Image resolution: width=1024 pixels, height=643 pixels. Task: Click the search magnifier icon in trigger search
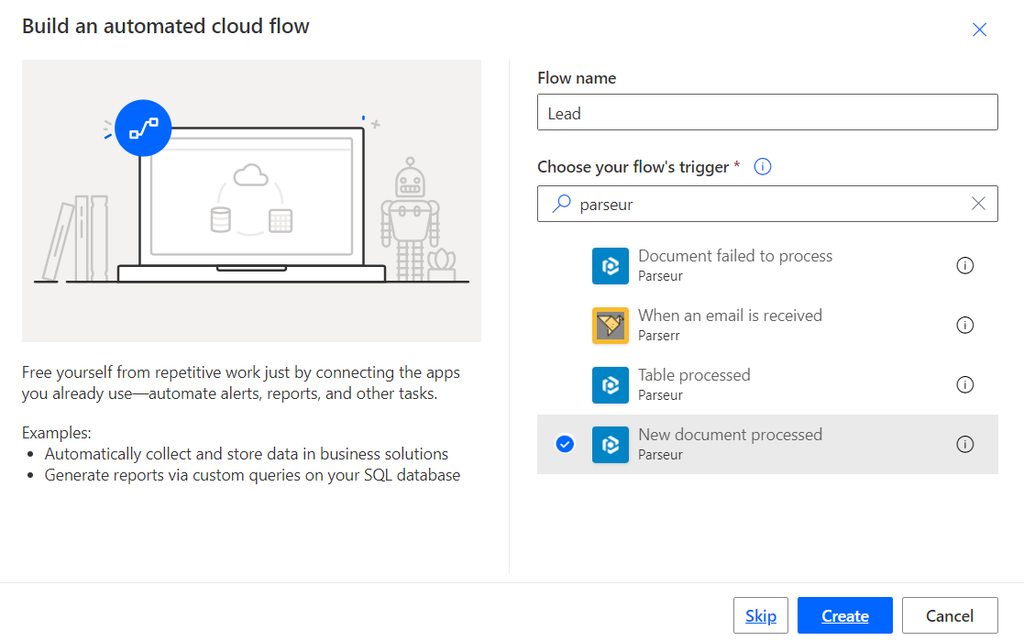[x=561, y=204]
